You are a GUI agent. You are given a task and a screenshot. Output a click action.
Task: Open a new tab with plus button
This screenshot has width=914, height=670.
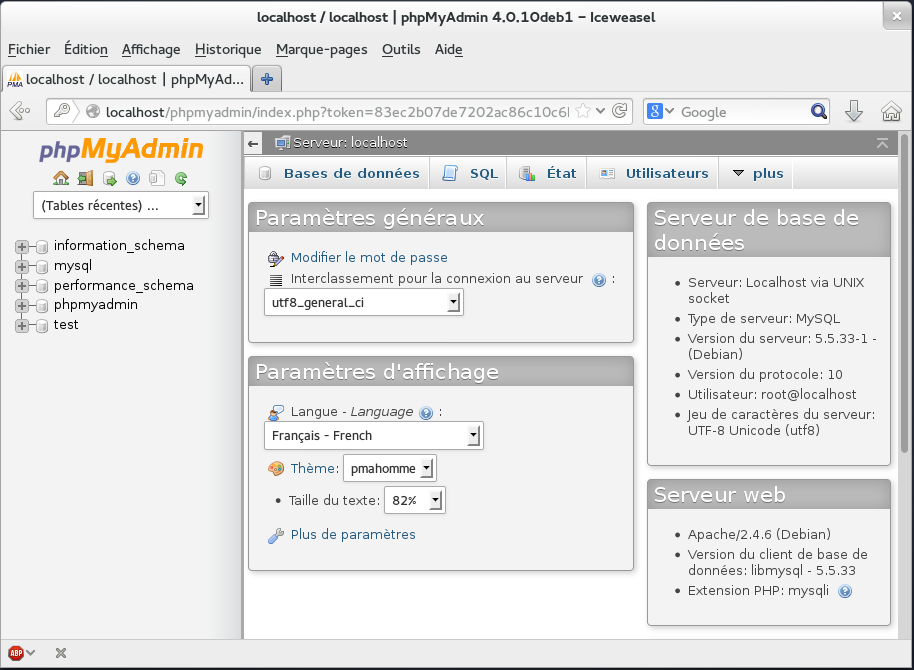tap(267, 79)
